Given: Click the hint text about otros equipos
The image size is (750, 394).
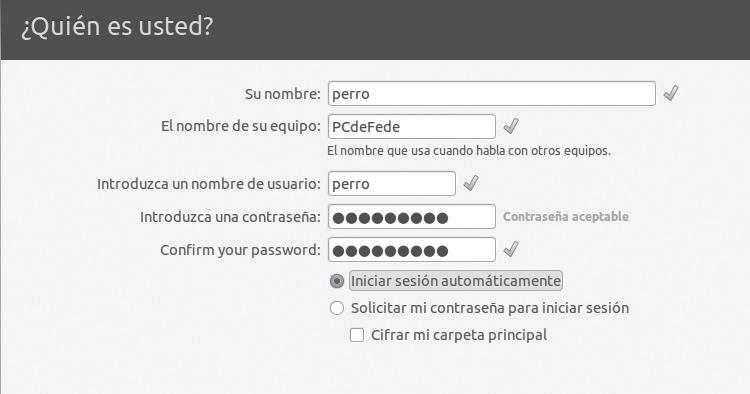Looking at the screenshot, I should tap(469, 151).
